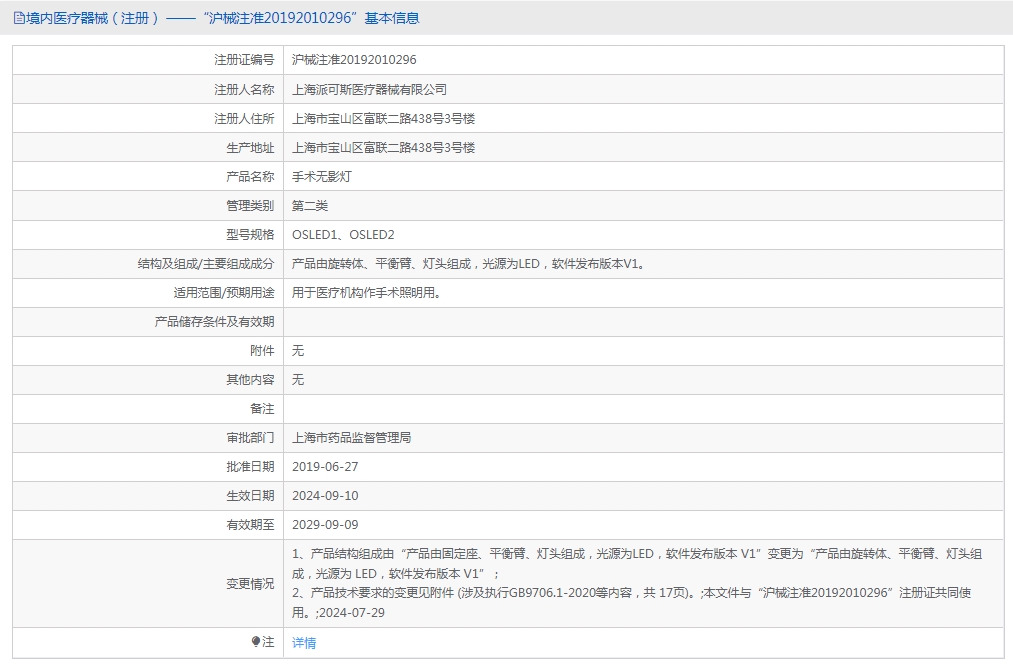Click approval date 2019-06-27
The image size is (1013, 668).
325,467
